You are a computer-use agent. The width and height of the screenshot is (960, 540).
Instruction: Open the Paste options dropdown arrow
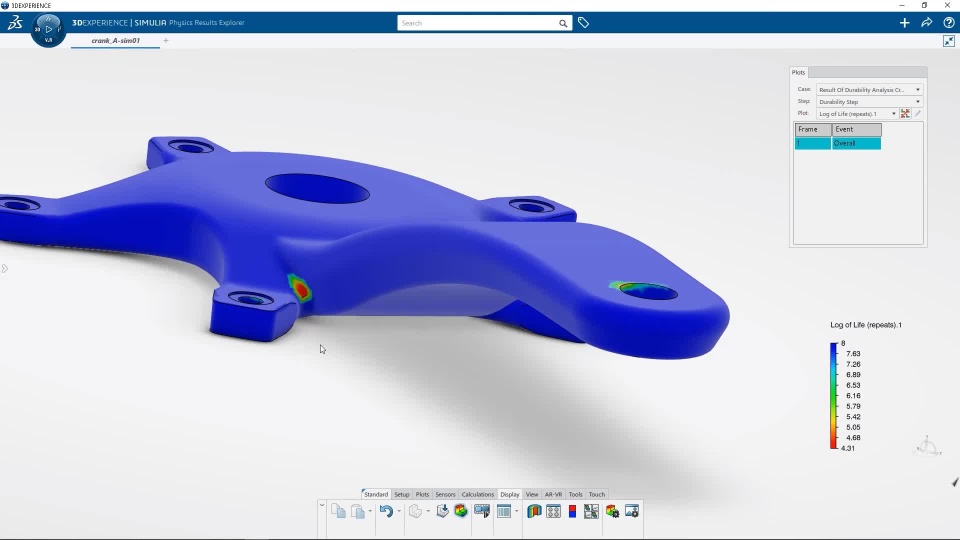(370, 511)
